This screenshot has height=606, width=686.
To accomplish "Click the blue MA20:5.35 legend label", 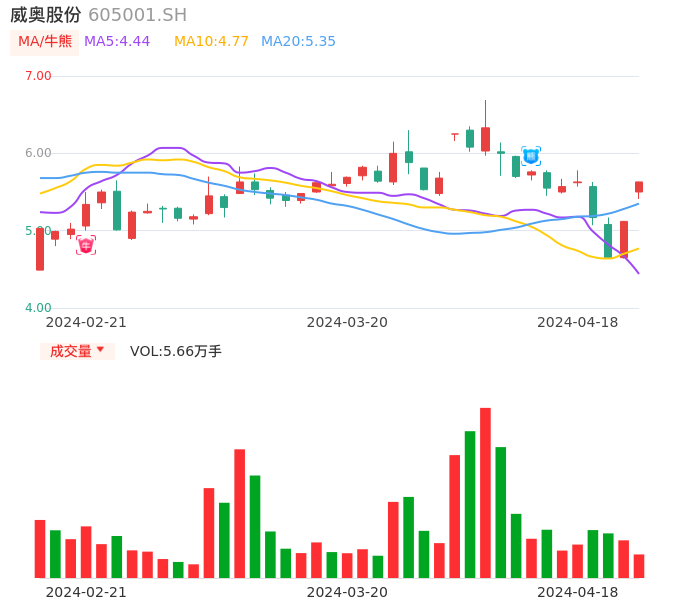I will coord(298,42).
